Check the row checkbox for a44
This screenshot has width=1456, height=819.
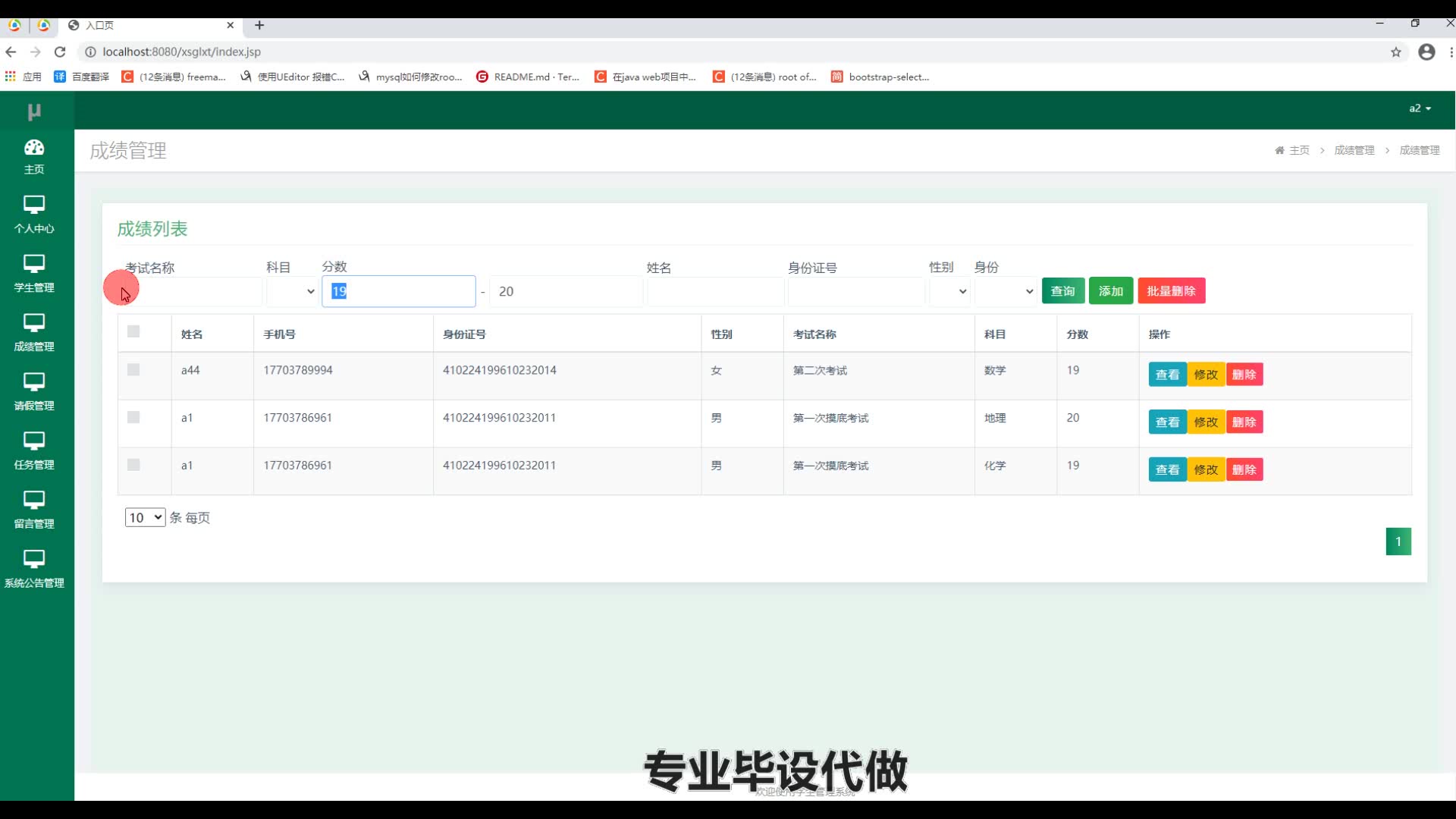133,370
